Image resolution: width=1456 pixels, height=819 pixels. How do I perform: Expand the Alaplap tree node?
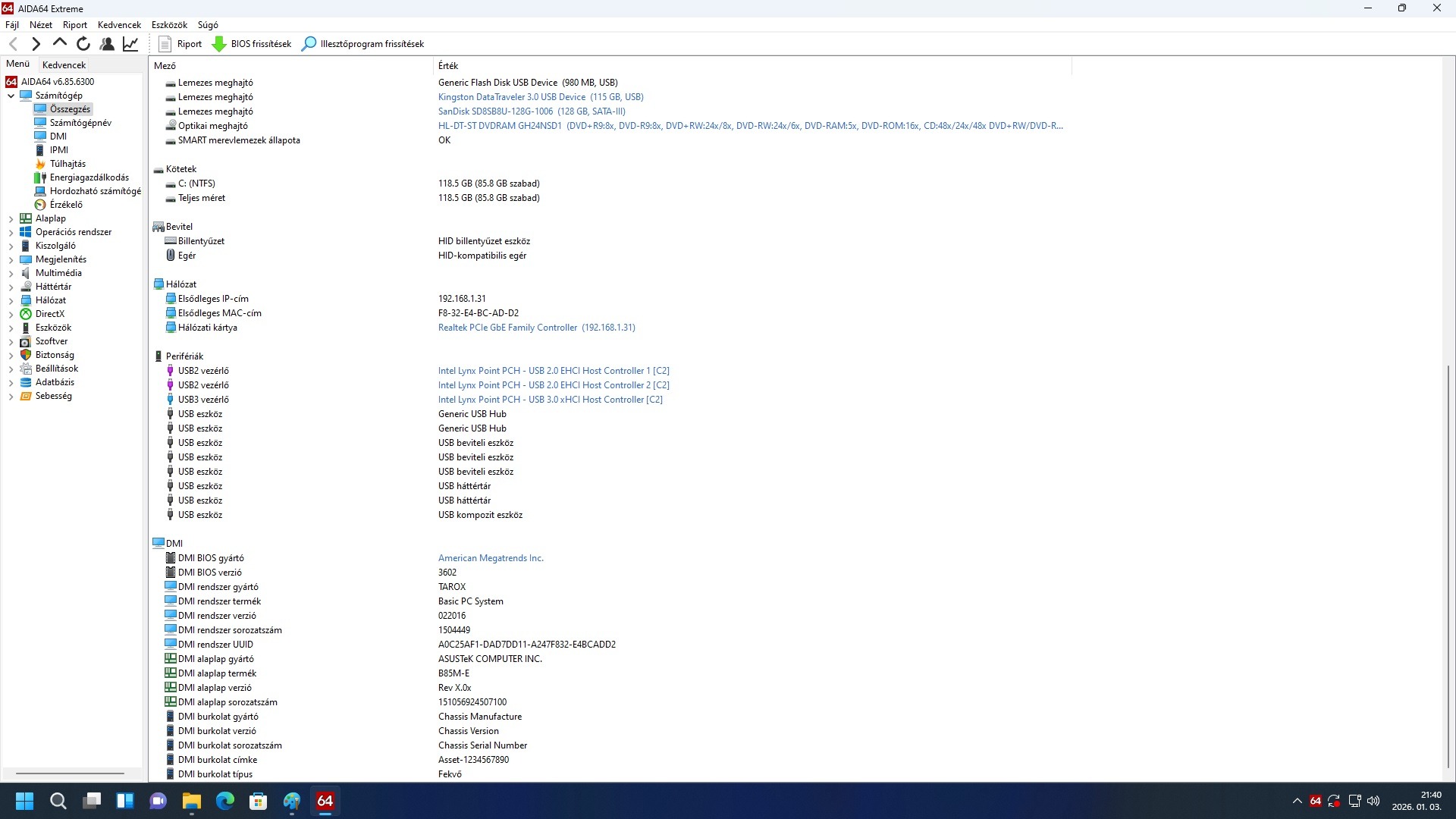(11, 218)
